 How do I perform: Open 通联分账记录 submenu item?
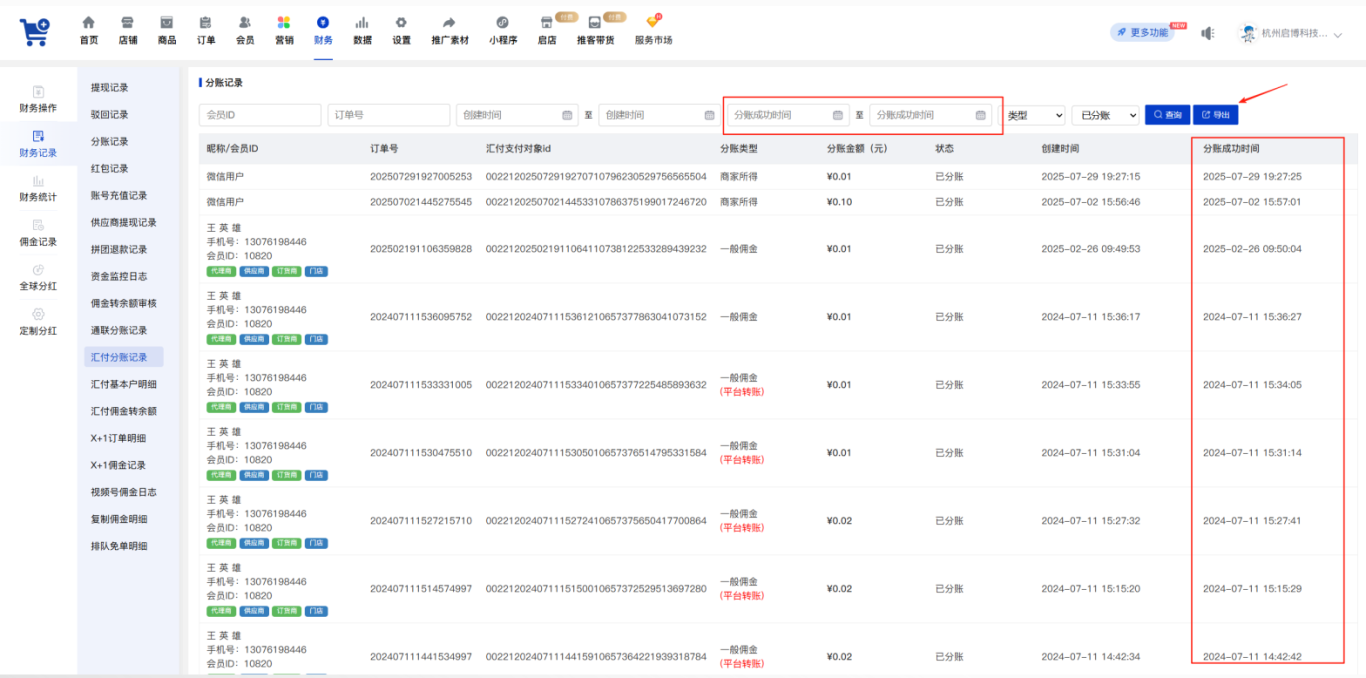(119, 331)
